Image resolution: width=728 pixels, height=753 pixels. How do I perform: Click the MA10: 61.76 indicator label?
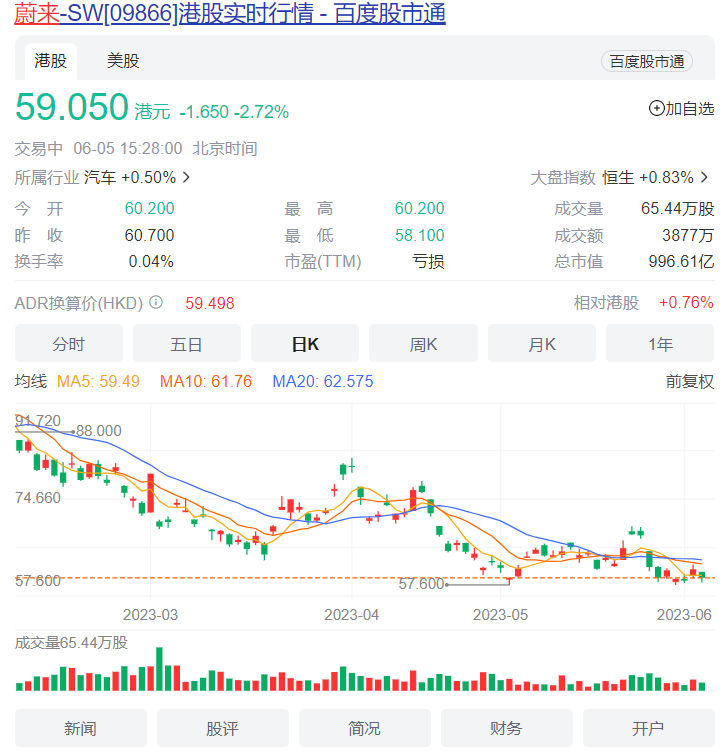206,382
